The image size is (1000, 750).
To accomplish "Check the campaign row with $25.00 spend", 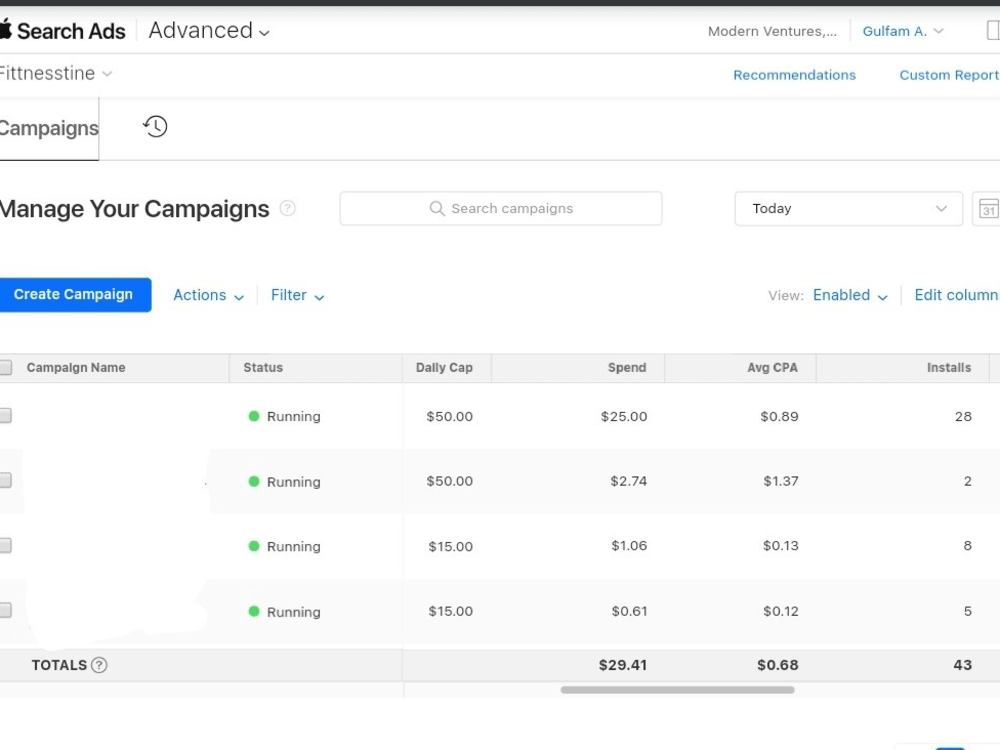I will (5, 416).
